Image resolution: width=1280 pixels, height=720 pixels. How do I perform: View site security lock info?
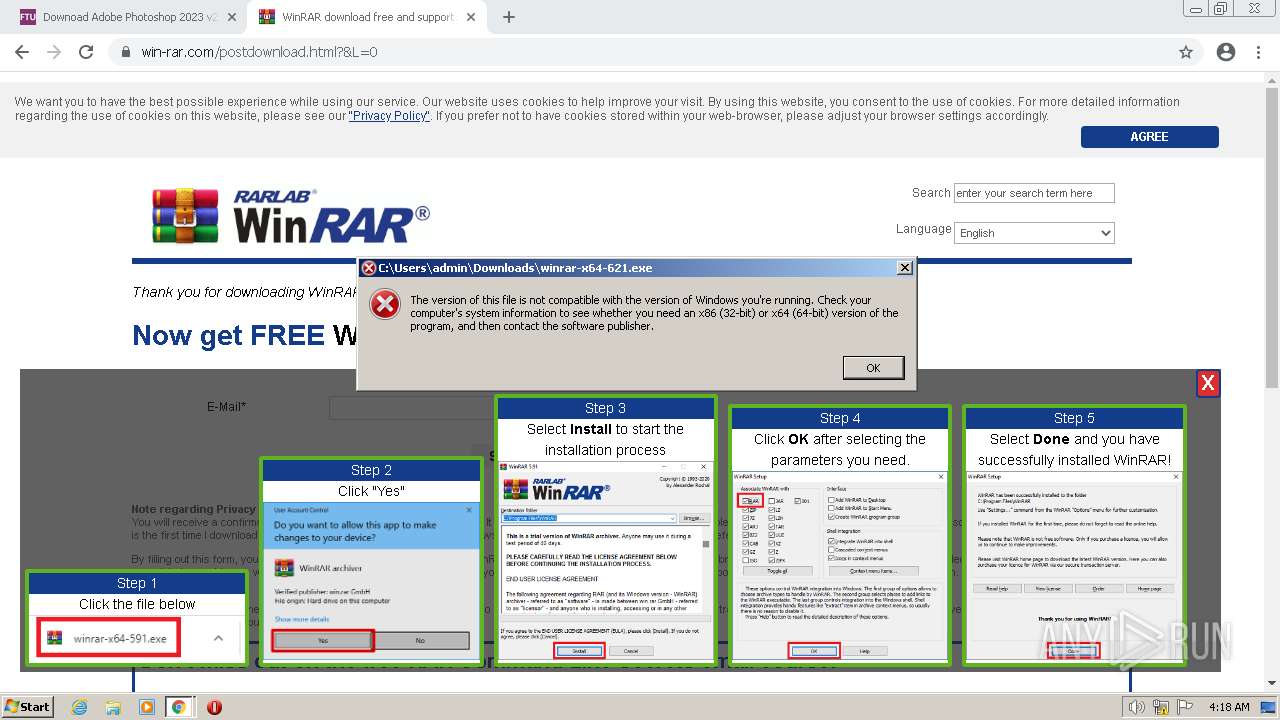(x=126, y=52)
